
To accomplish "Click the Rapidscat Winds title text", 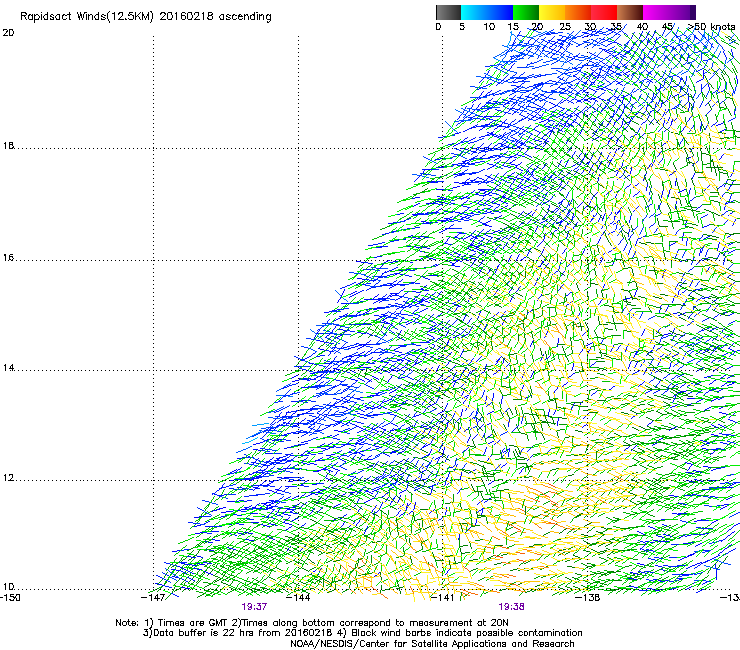I will tap(146, 17).
